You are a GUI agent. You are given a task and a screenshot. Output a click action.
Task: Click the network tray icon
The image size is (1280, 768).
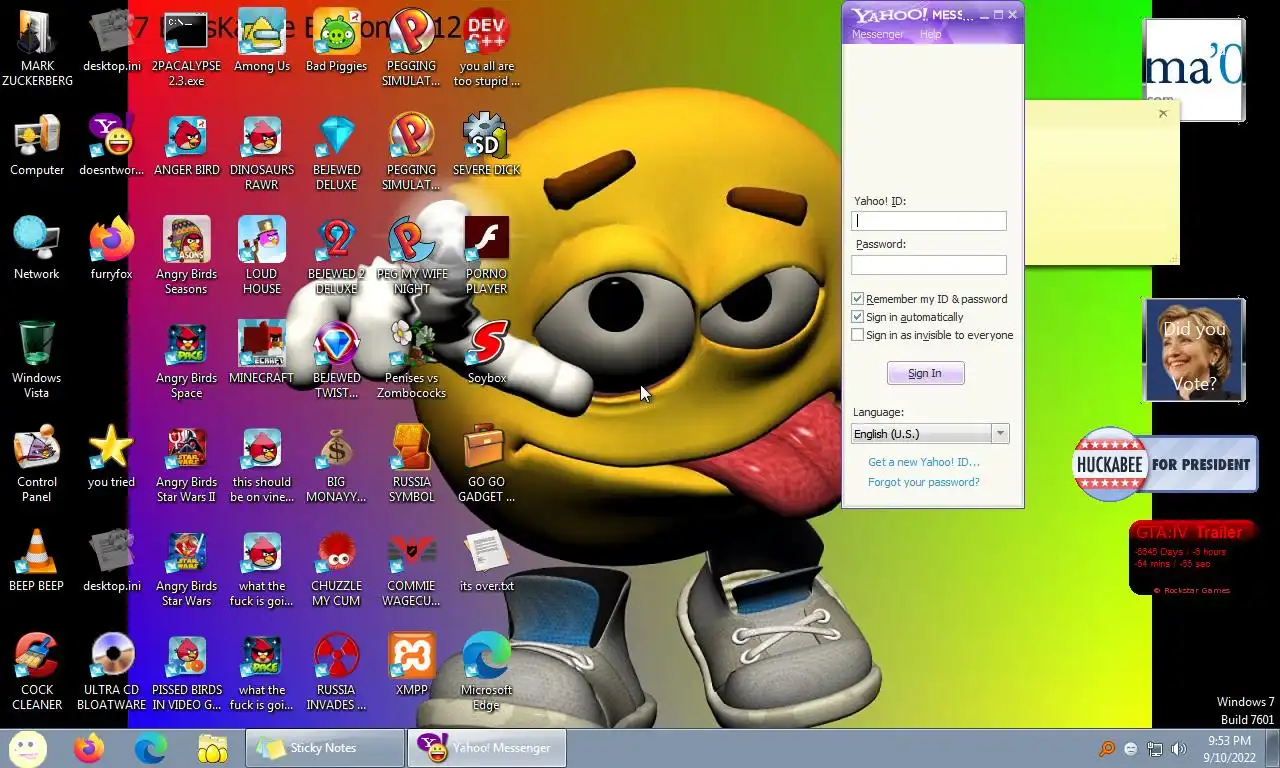tap(1155, 748)
